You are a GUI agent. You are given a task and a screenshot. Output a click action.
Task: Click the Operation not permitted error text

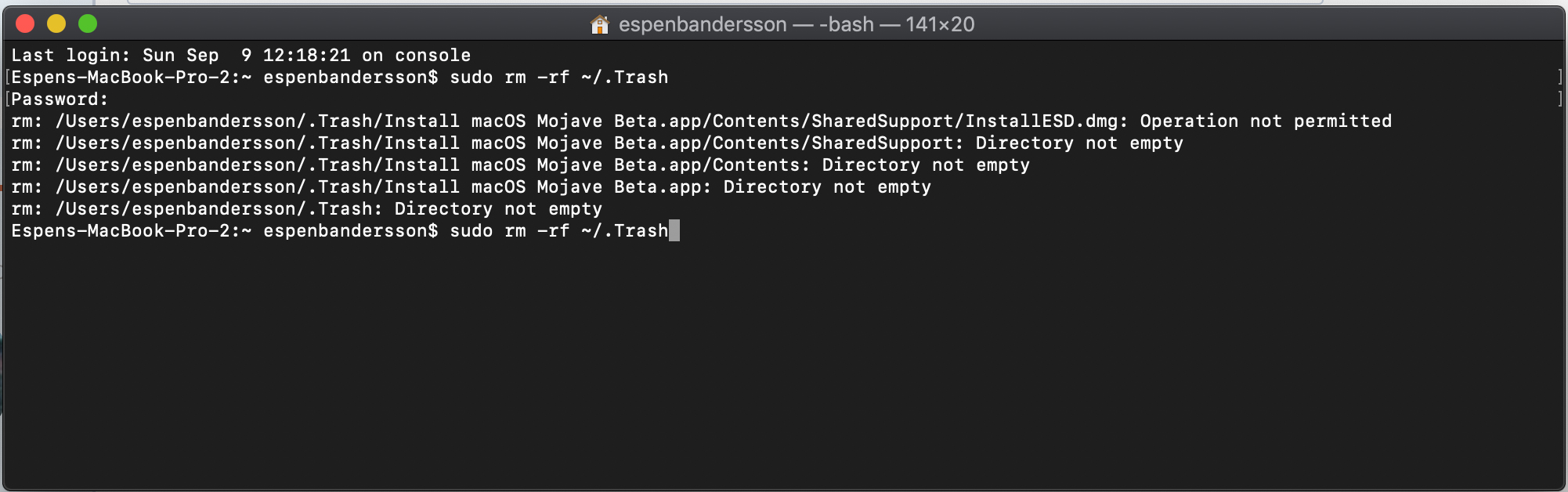[1266, 121]
